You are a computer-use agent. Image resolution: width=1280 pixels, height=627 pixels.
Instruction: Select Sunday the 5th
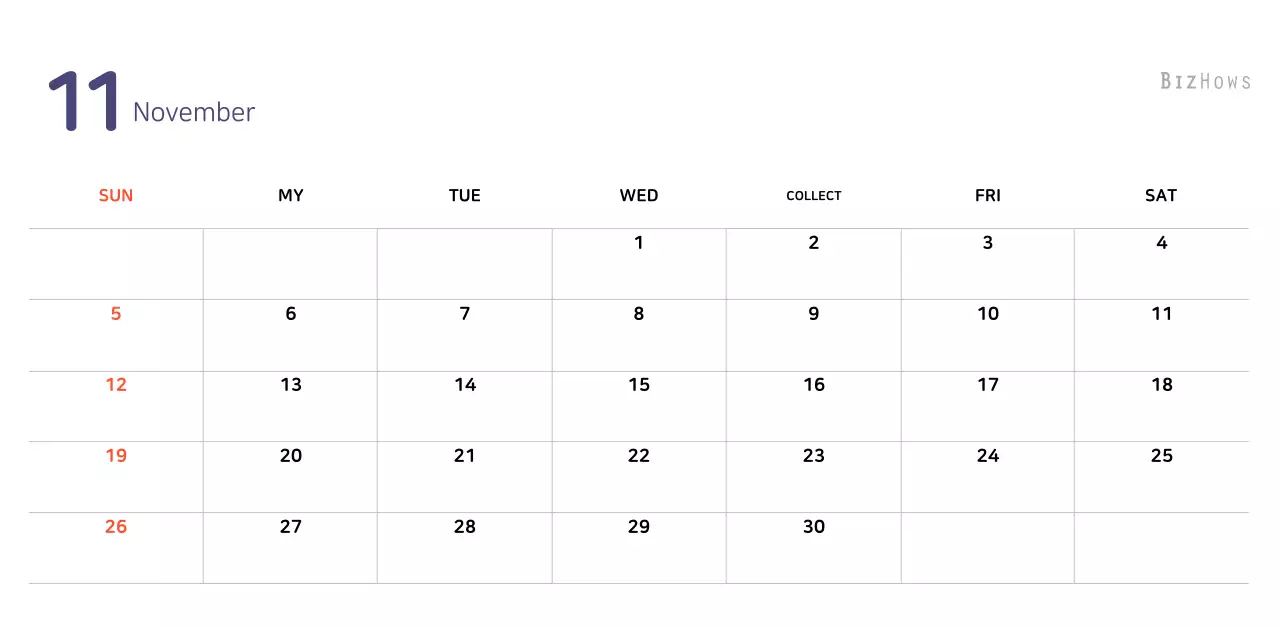[116, 314]
